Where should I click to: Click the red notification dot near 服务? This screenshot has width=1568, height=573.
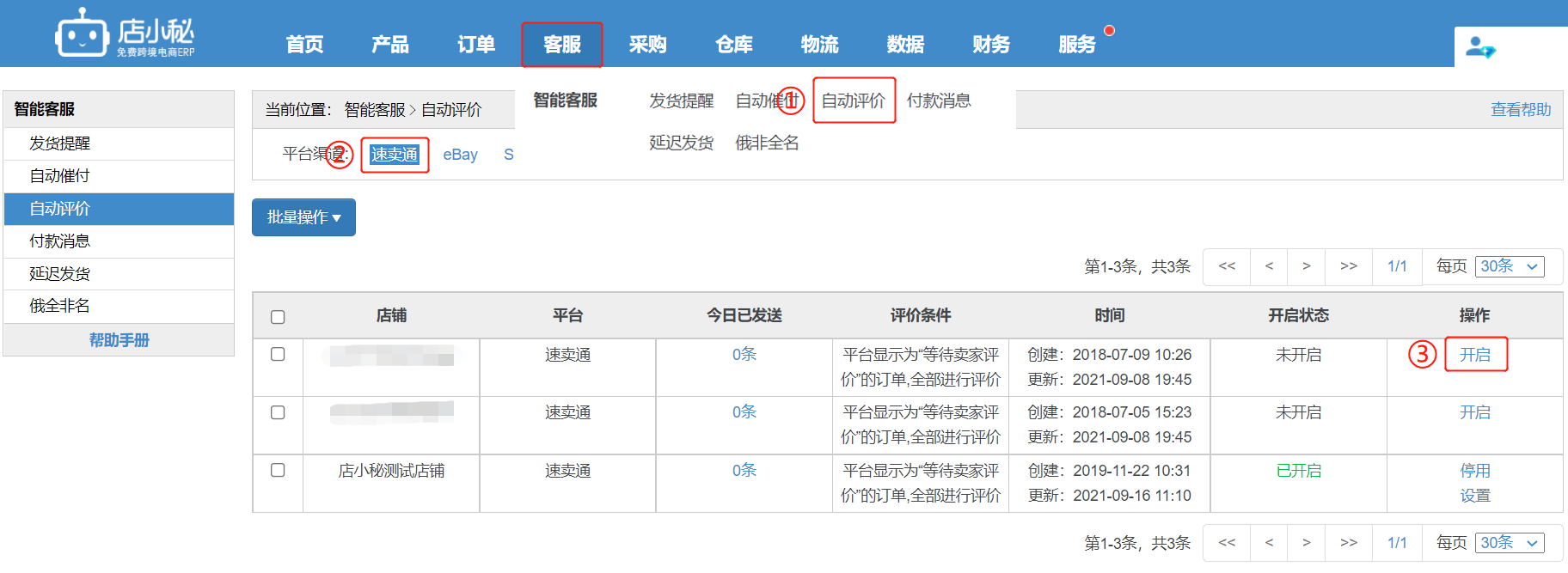(x=1109, y=30)
